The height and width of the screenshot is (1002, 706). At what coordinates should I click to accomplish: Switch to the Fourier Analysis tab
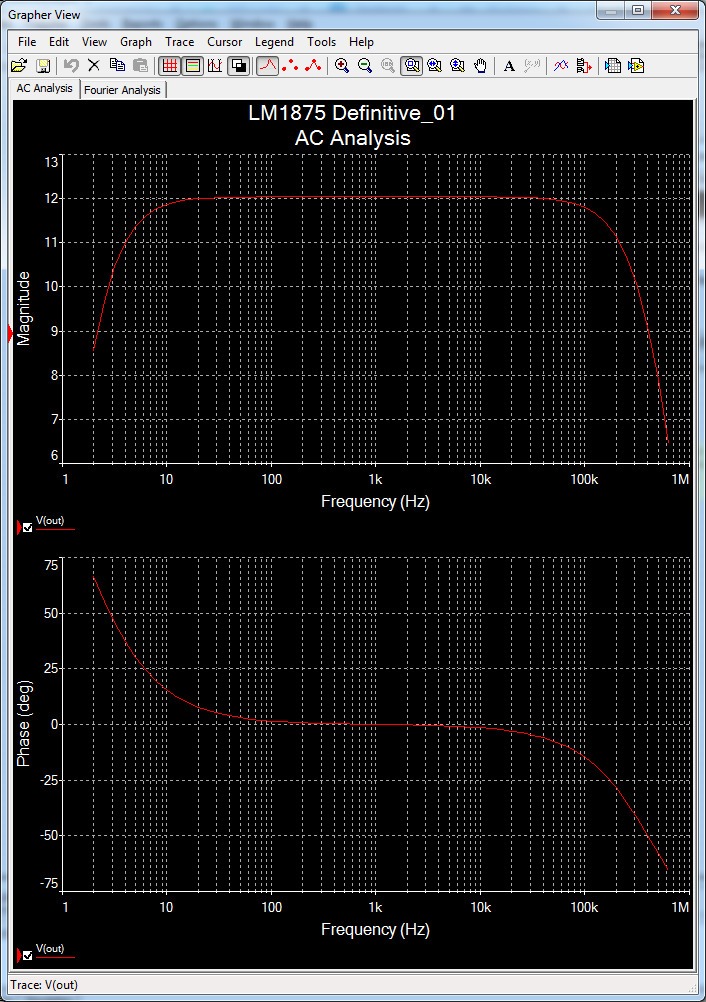(123, 89)
